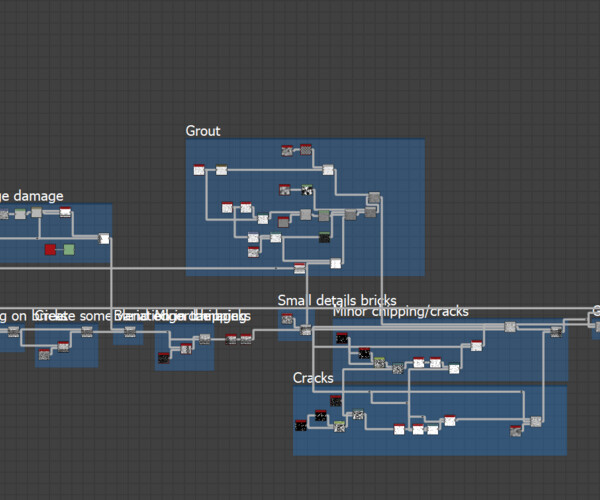Select the solid red node in damage frame

50,250
